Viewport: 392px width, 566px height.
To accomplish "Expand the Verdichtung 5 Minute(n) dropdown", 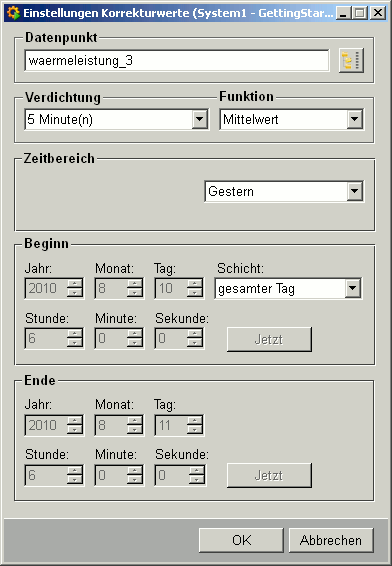I will pyautogui.click(x=200, y=119).
